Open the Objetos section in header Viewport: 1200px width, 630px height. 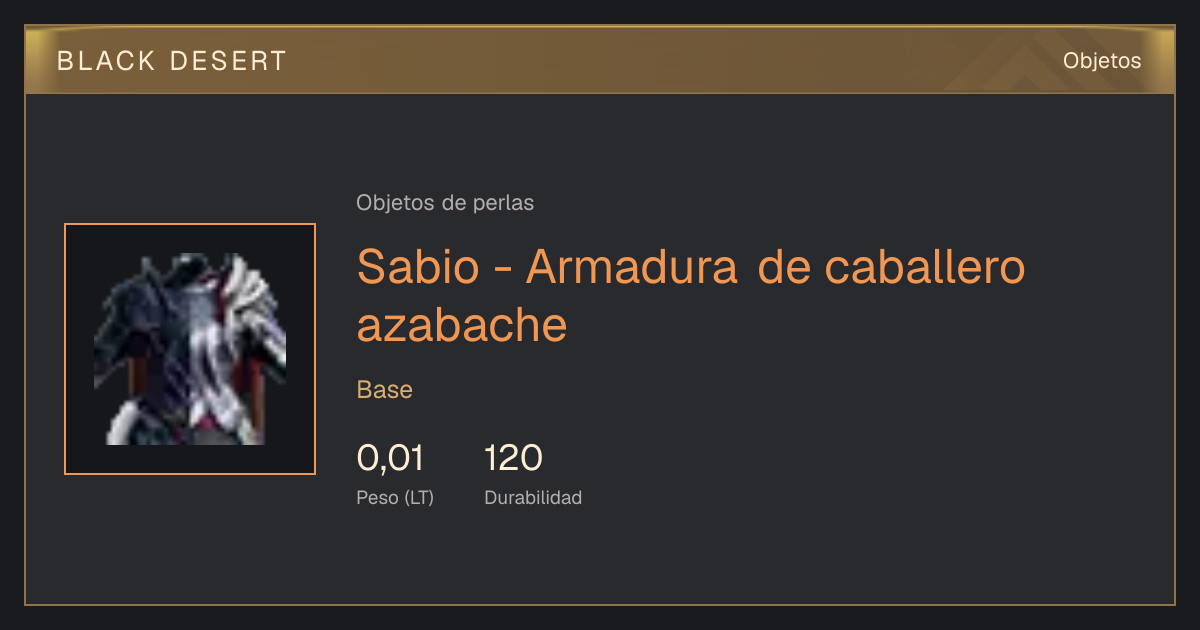[x=1102, y=61]
